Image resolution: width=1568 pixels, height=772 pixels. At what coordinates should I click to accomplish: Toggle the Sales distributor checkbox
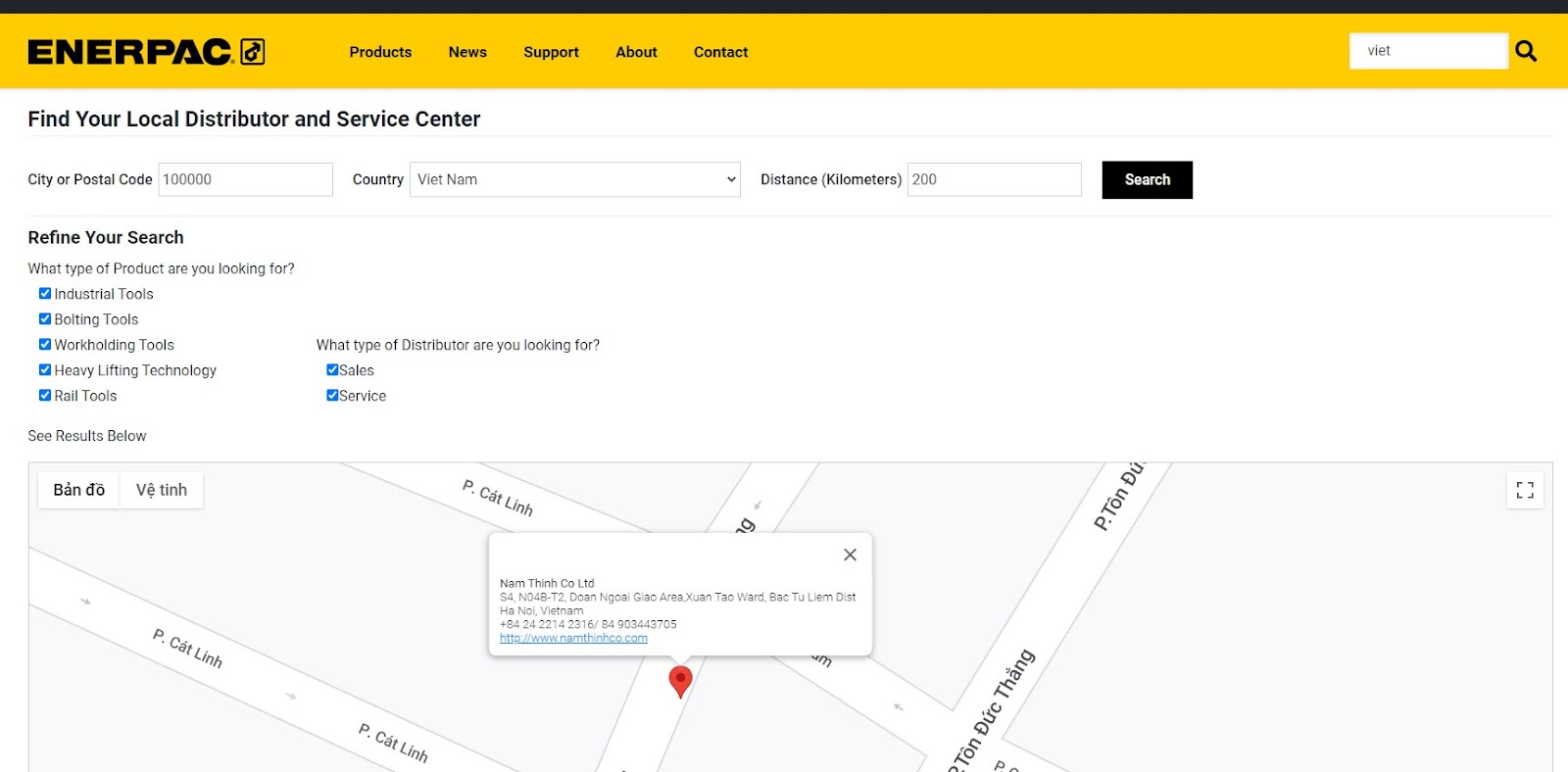coord(332,369)
